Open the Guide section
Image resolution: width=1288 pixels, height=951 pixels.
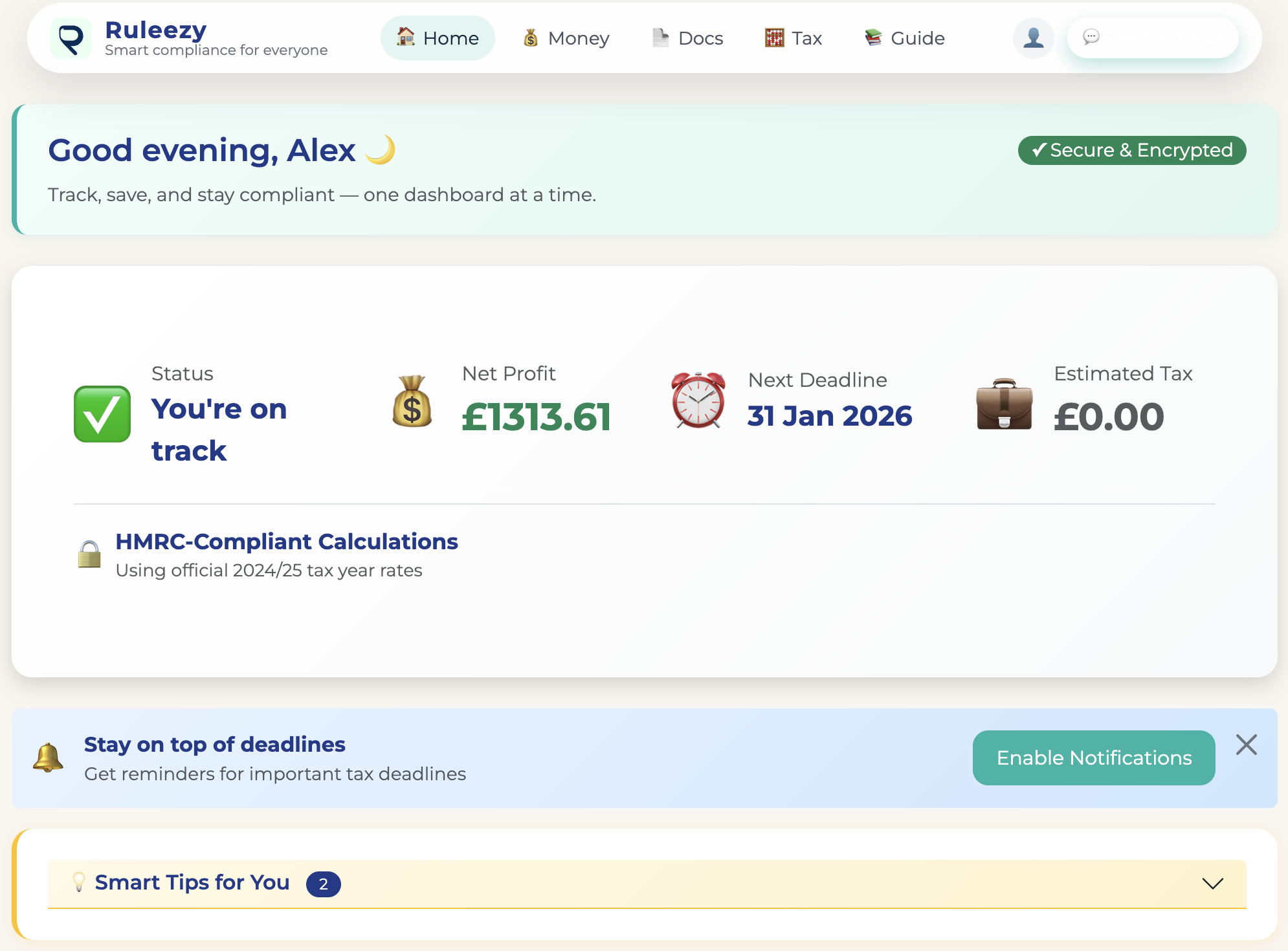tap(904, 38)
